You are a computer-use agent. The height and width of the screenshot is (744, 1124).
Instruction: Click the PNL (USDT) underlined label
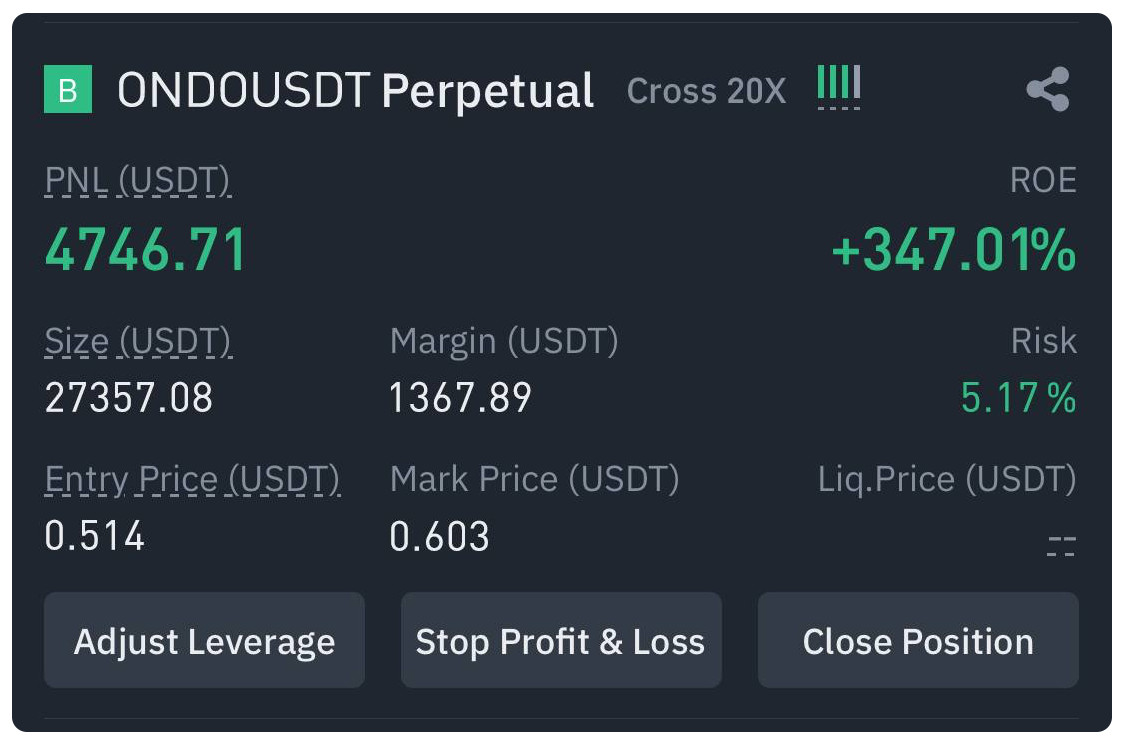coord(138,180)
